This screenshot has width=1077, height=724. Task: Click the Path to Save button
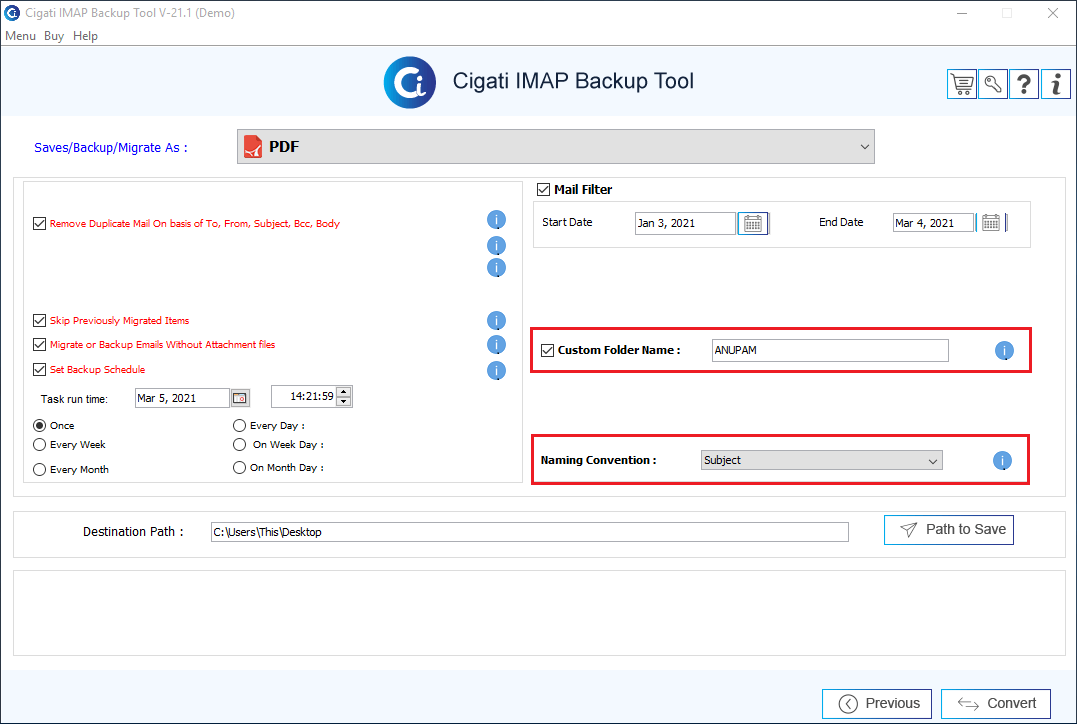pyautogui.click(x=949, y=530)
